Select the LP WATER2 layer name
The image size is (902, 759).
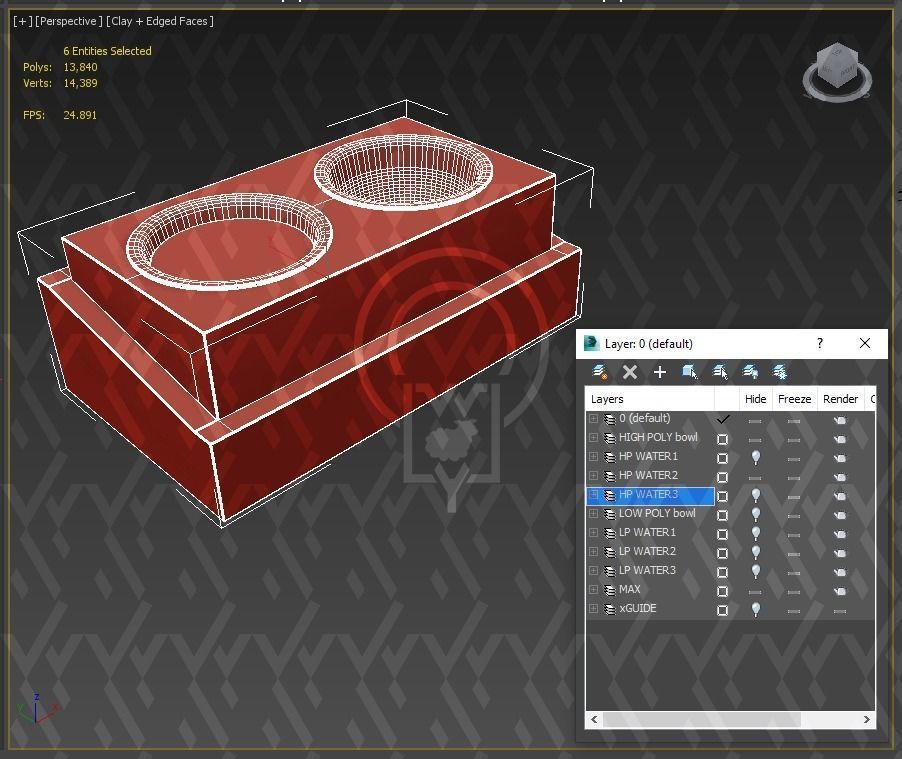(647, 551)
